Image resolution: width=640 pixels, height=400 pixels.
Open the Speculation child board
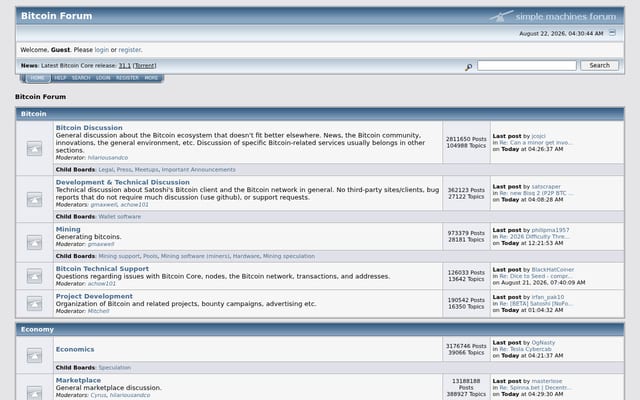click(115, 368)
